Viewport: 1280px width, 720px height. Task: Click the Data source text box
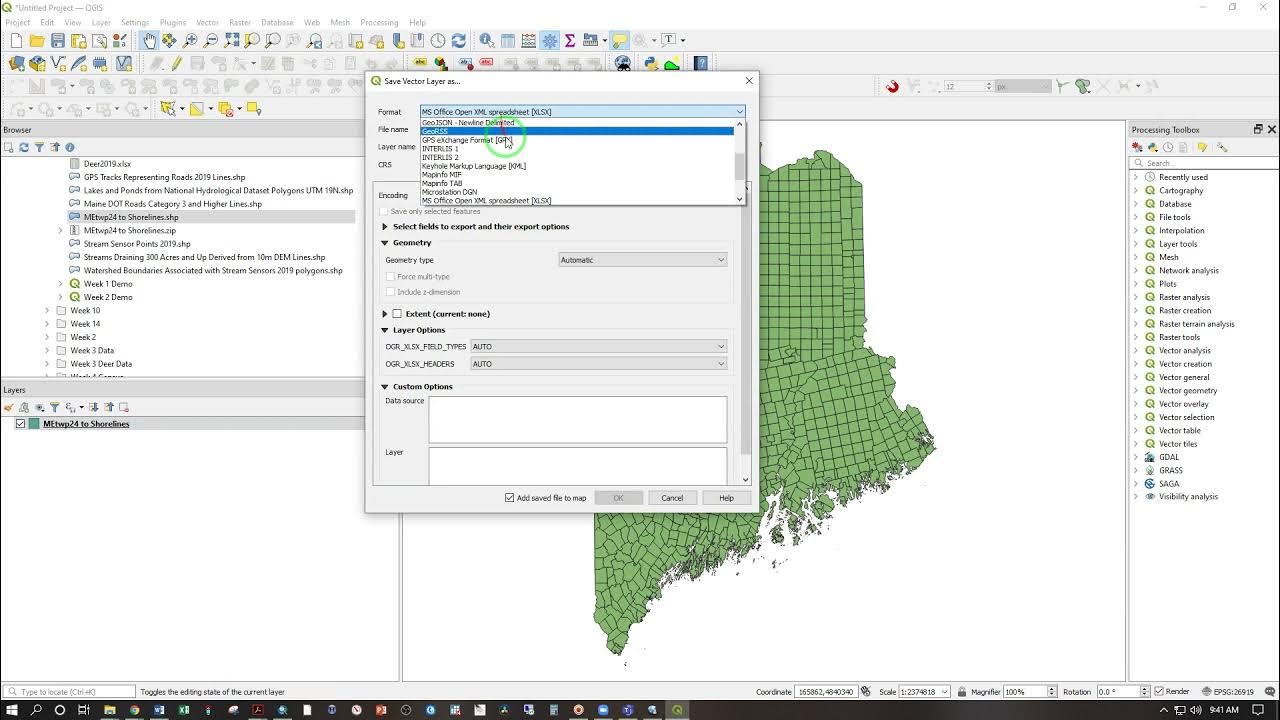[578, 420]
